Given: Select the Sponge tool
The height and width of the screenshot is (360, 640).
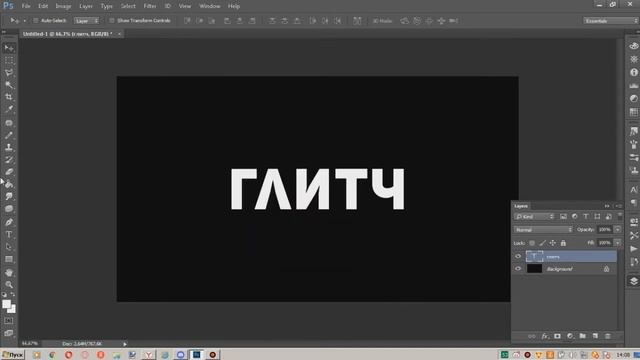Looking at the screenshot, I should pyautogui.click(x=9, y=209).
